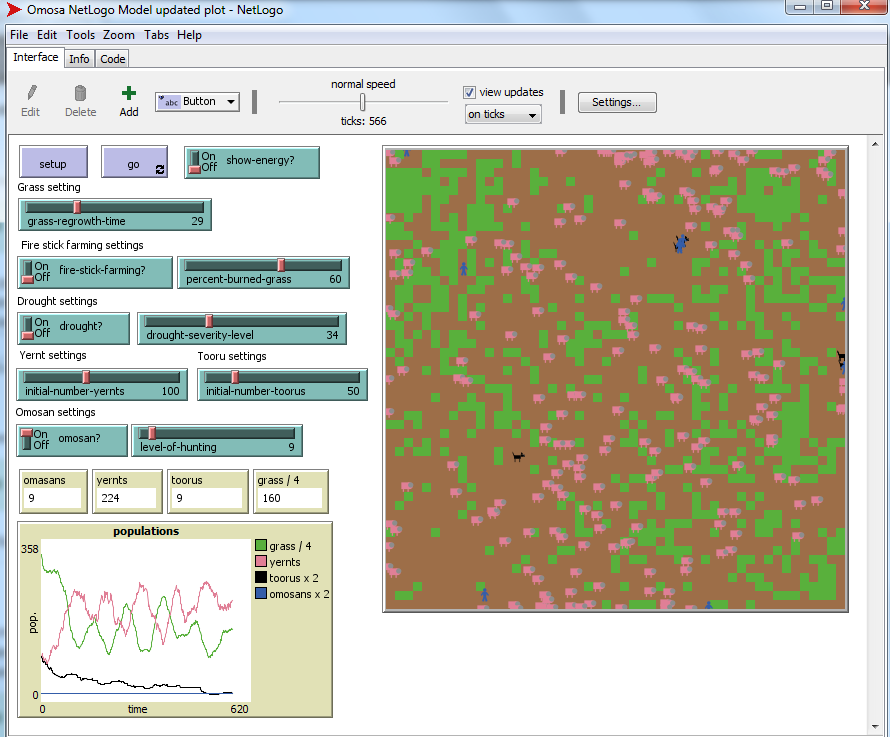Click the toorus monitor value
This screenshot has height=737, width=890.
click(x=207, y=498)
